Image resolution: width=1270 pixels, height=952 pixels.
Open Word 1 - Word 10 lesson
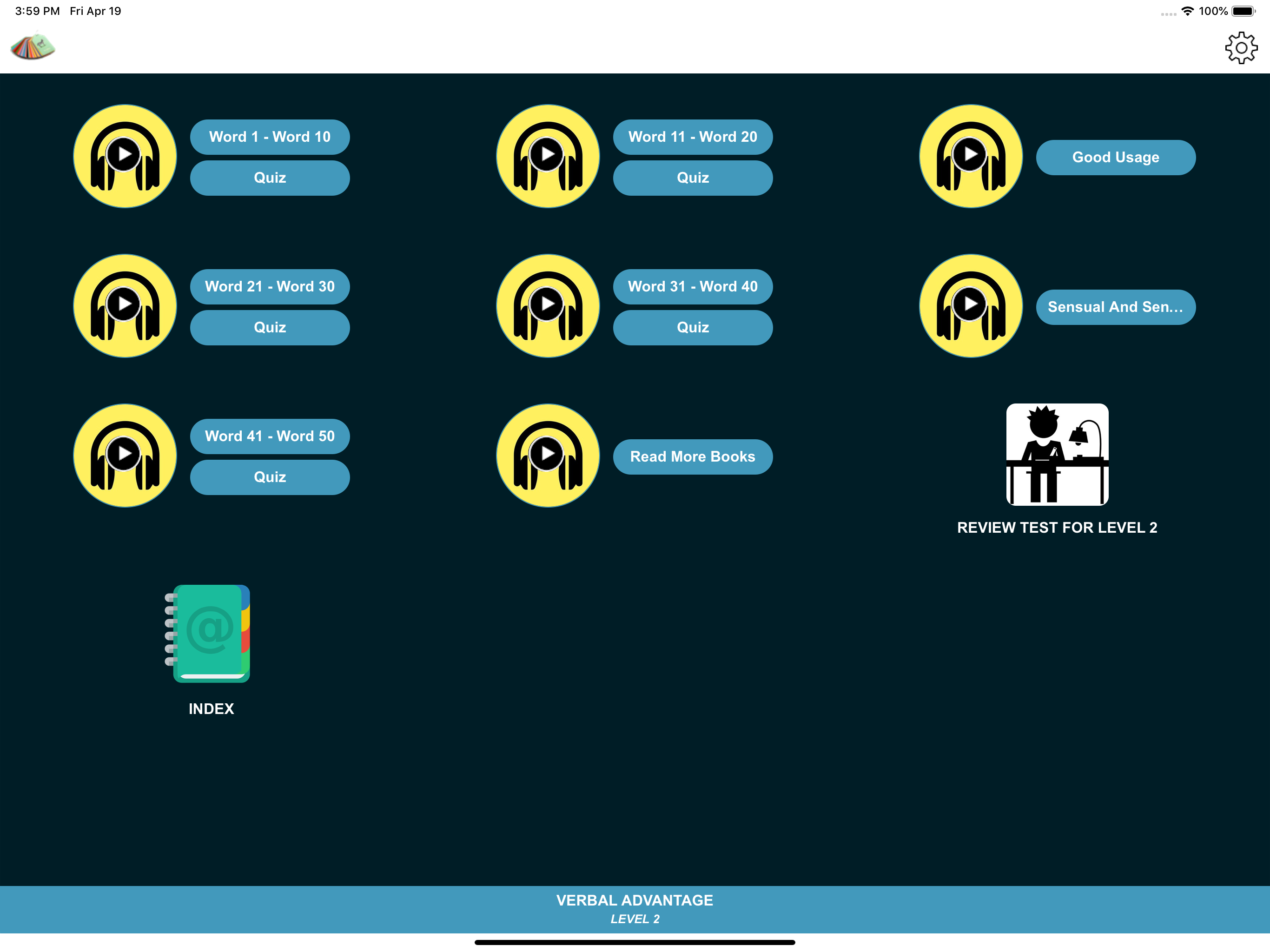(x=270, y=137)
